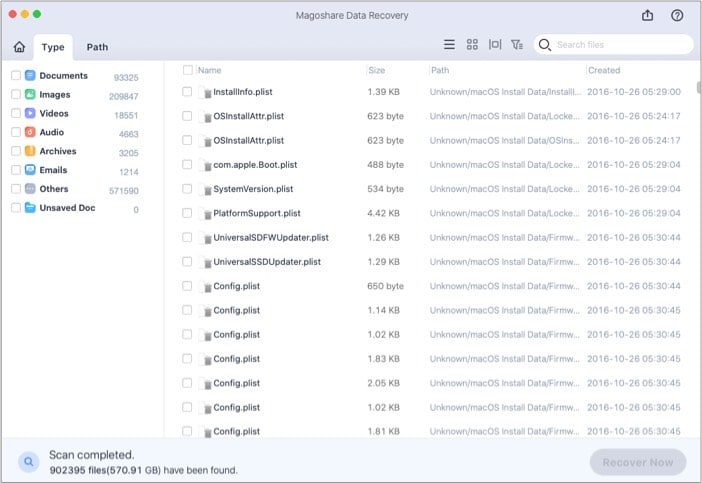Click the Others category icon
Image resolution: width=702 pixels, height=483 pixels.
pos(30,188)
